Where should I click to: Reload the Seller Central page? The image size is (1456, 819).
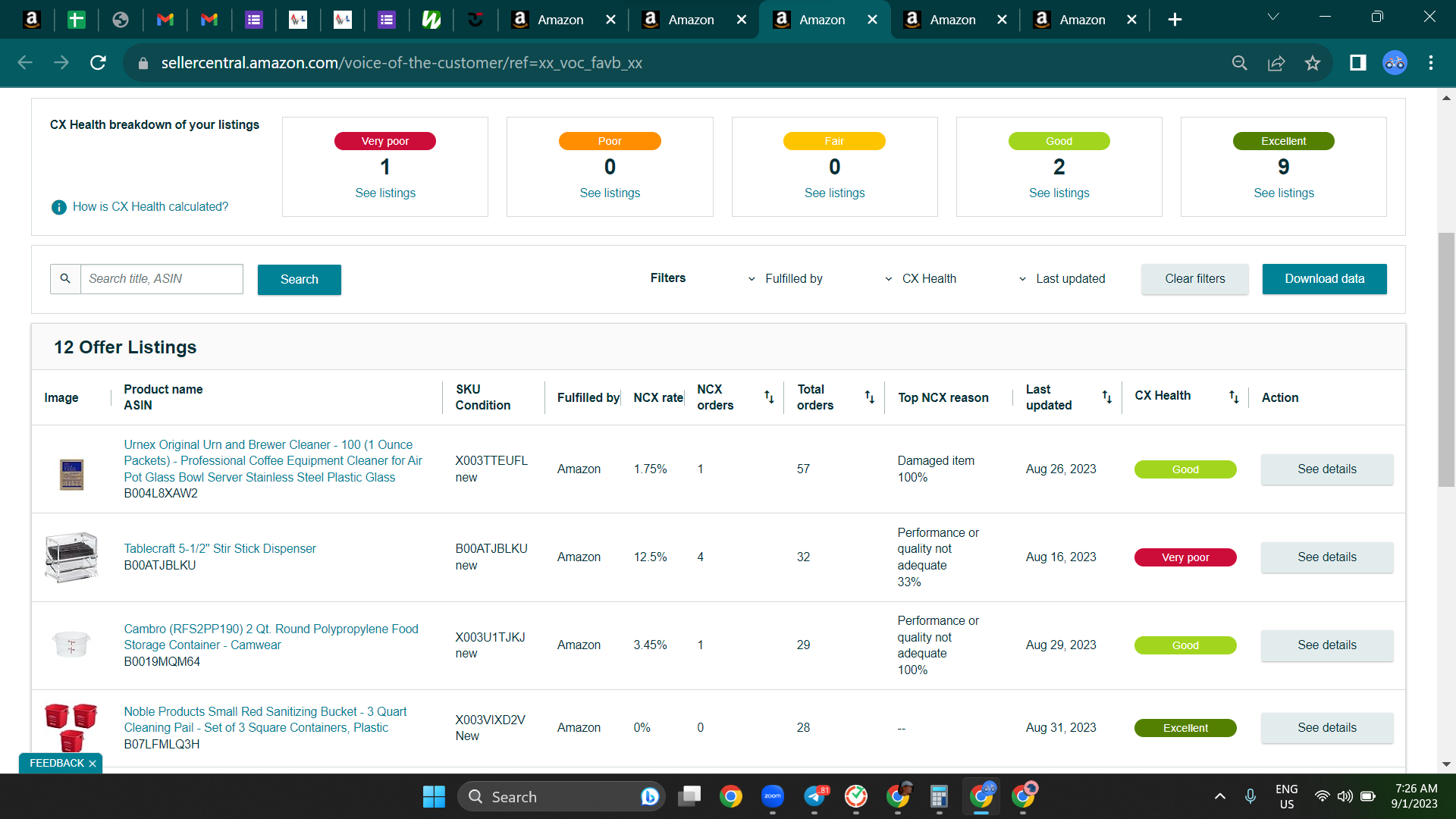point(98,63)
